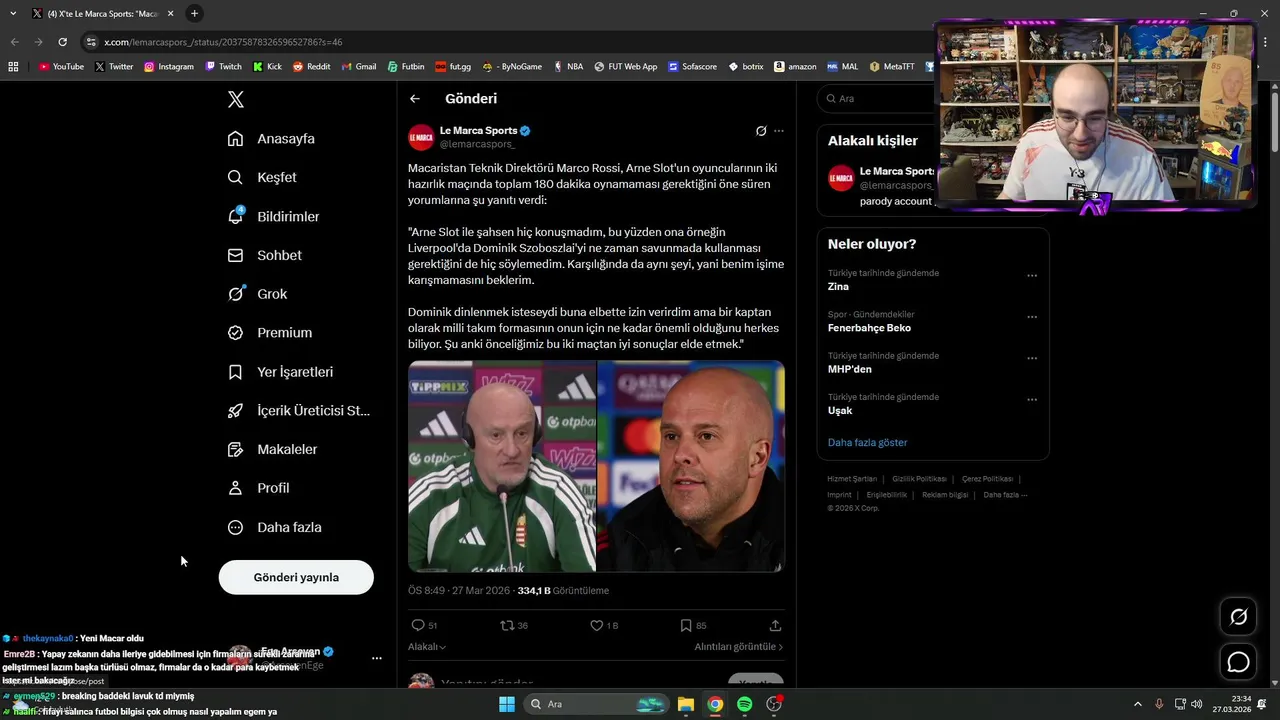Open more options for Zina trend
The width and height of the screenshot is (1280, 720).
pyautogui.click(x=1032, y=276)
